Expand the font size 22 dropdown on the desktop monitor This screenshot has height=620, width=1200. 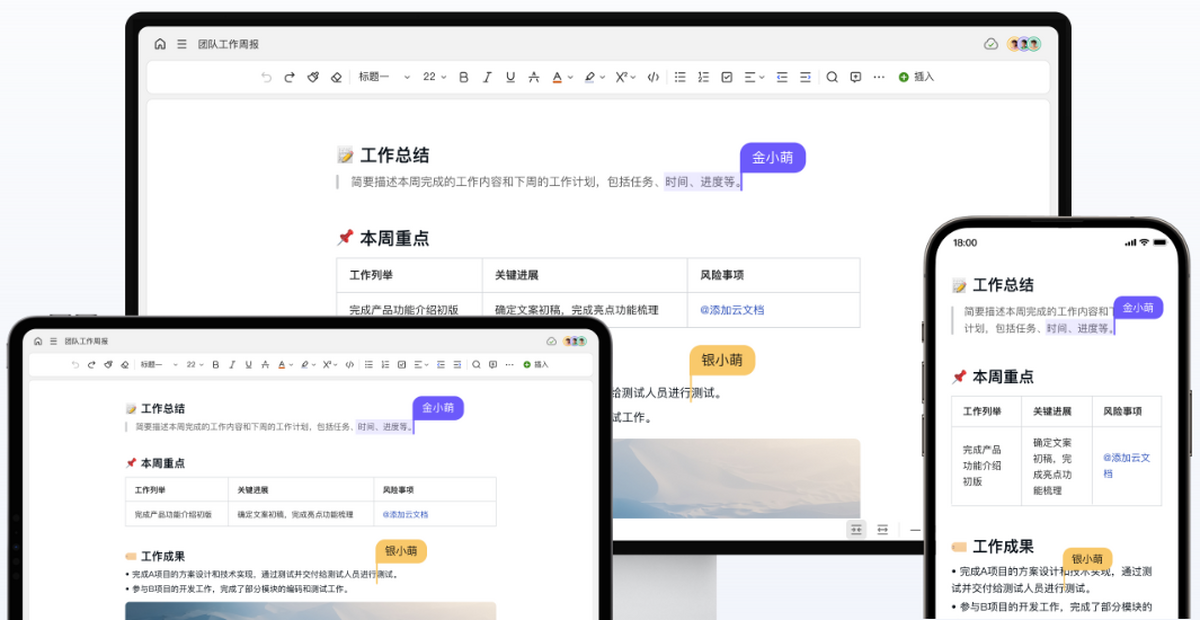[x=435, y=77]
